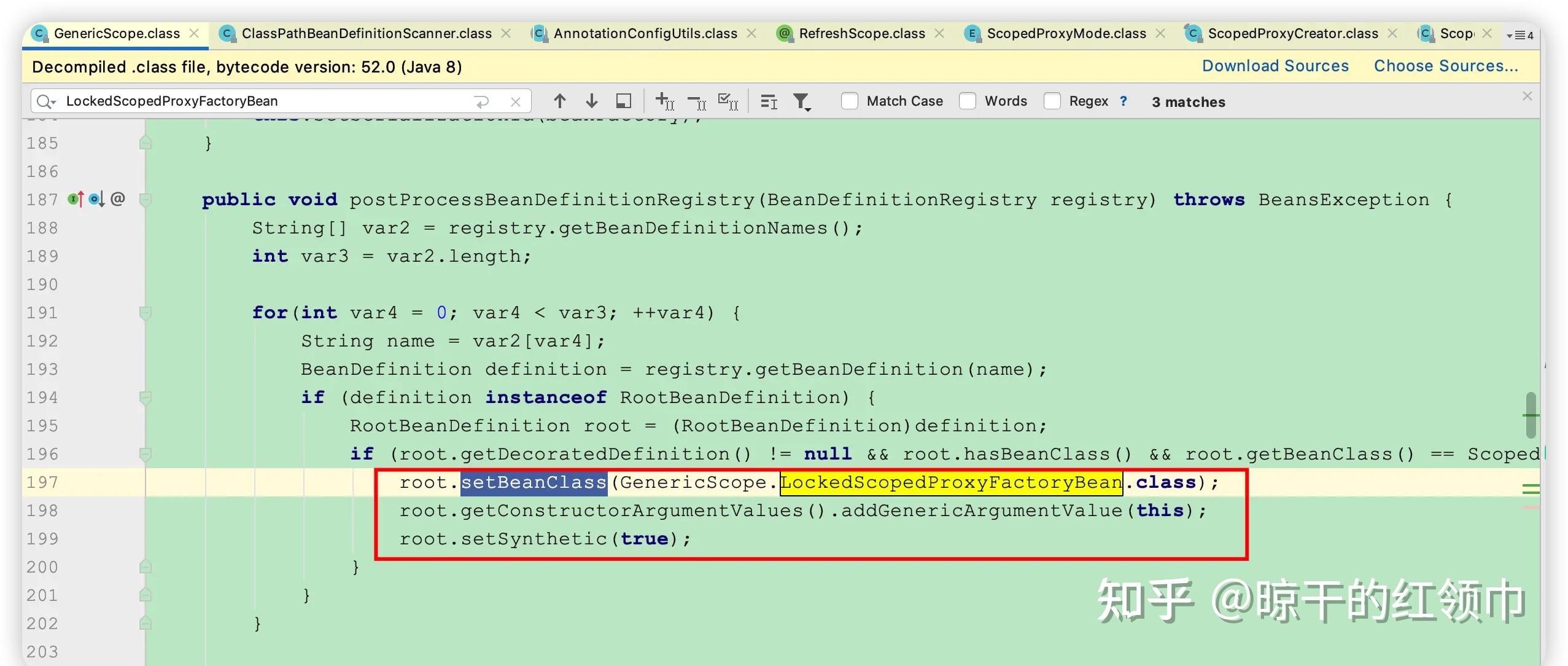The height and width of the screenshot is (666, 1568).
Task: Add selection for next occurrence icon
Action: 664,101
